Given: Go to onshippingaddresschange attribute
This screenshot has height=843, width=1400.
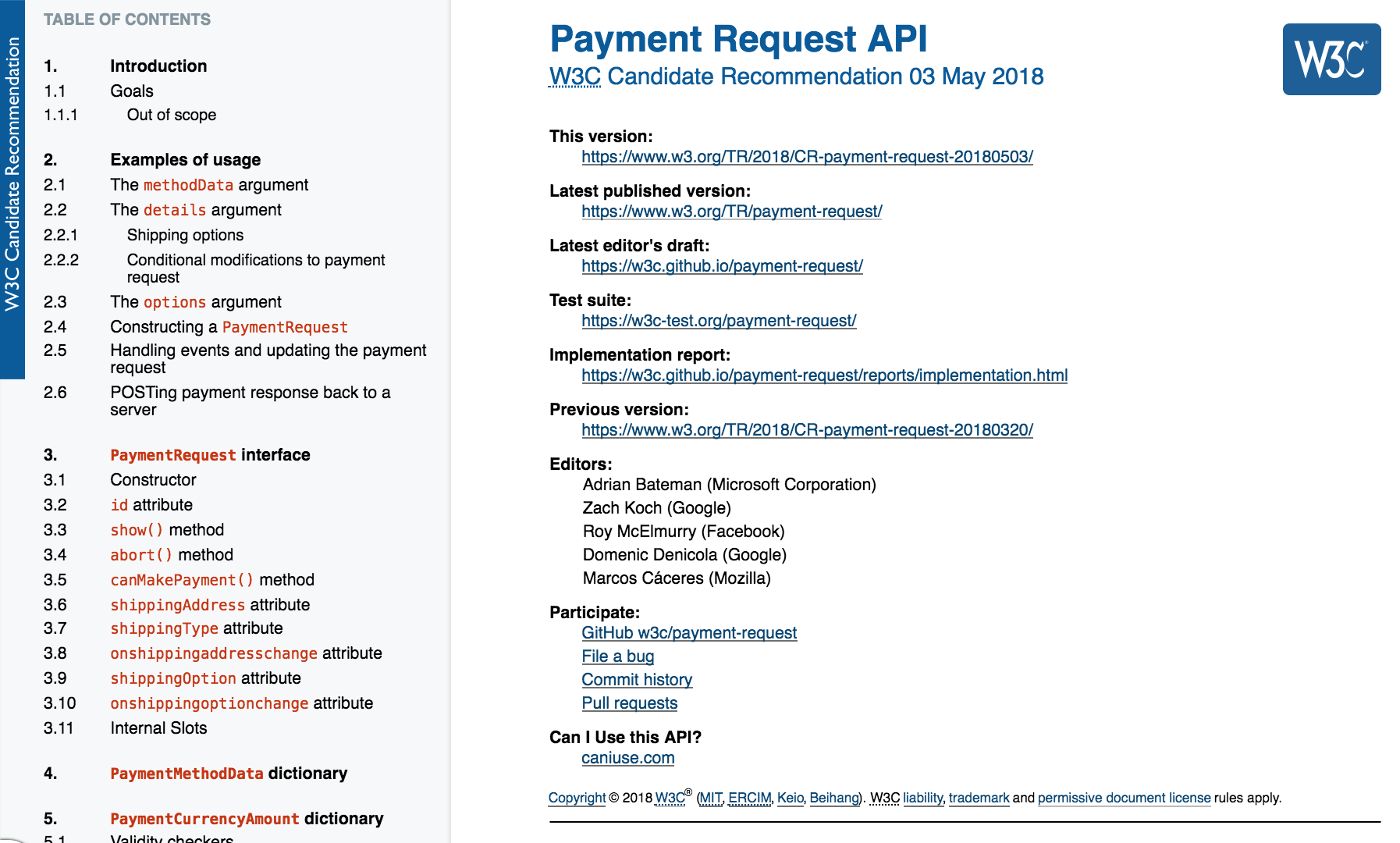Looking at the screenshot, I should pos(246,653).
